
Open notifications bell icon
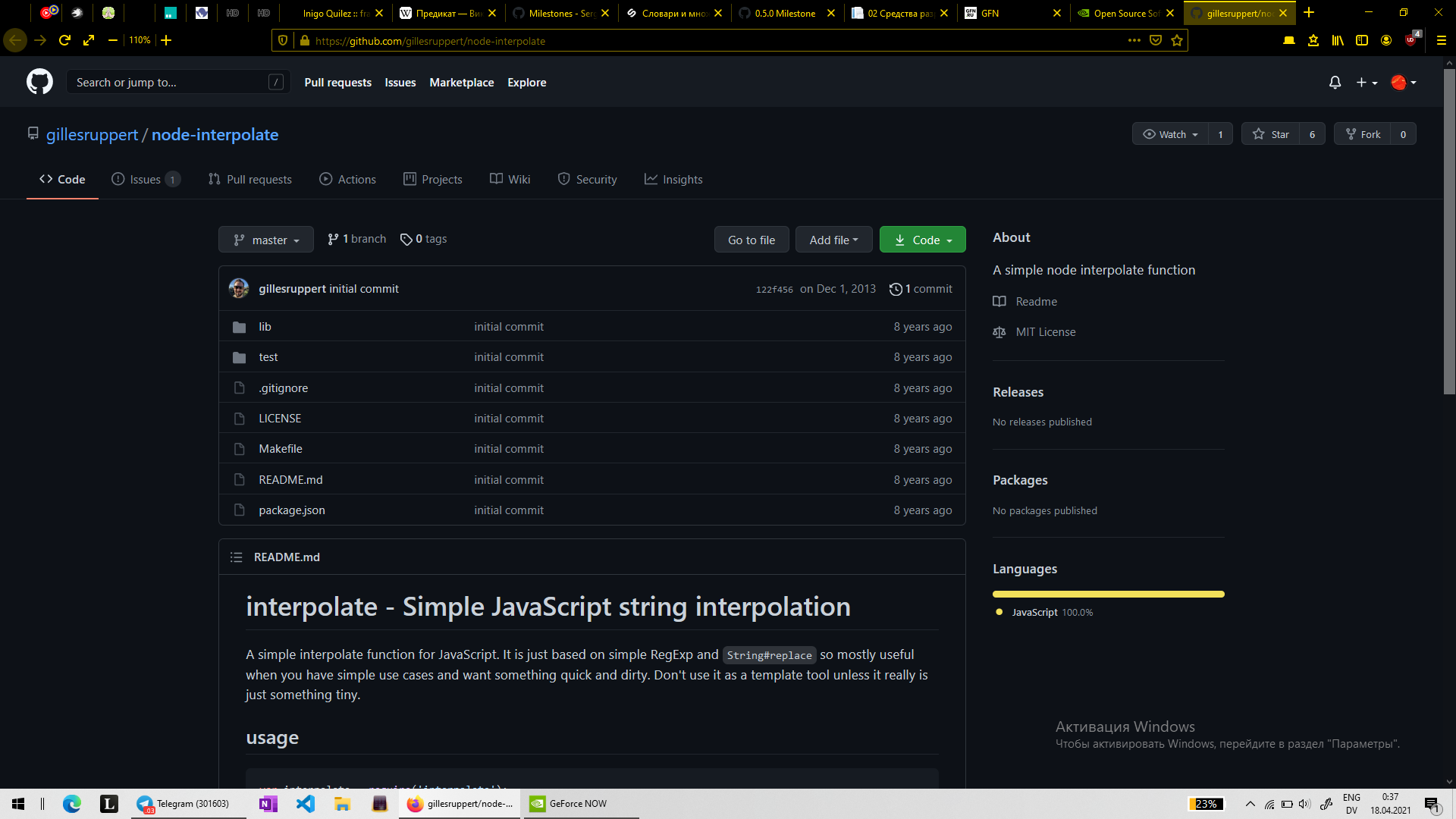[x=1335, y=82]
